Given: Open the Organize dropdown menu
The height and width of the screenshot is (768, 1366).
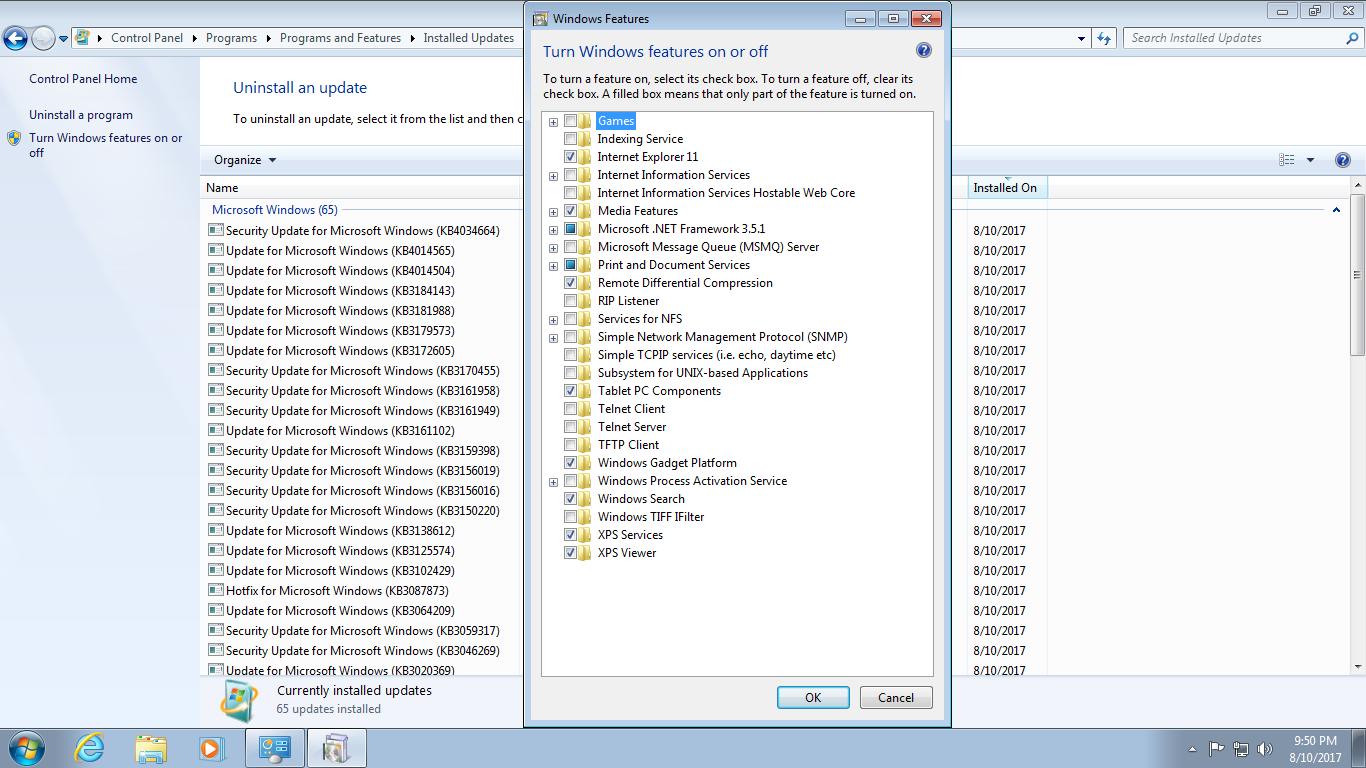Looking at the screenshot, I should coord(245,160).
